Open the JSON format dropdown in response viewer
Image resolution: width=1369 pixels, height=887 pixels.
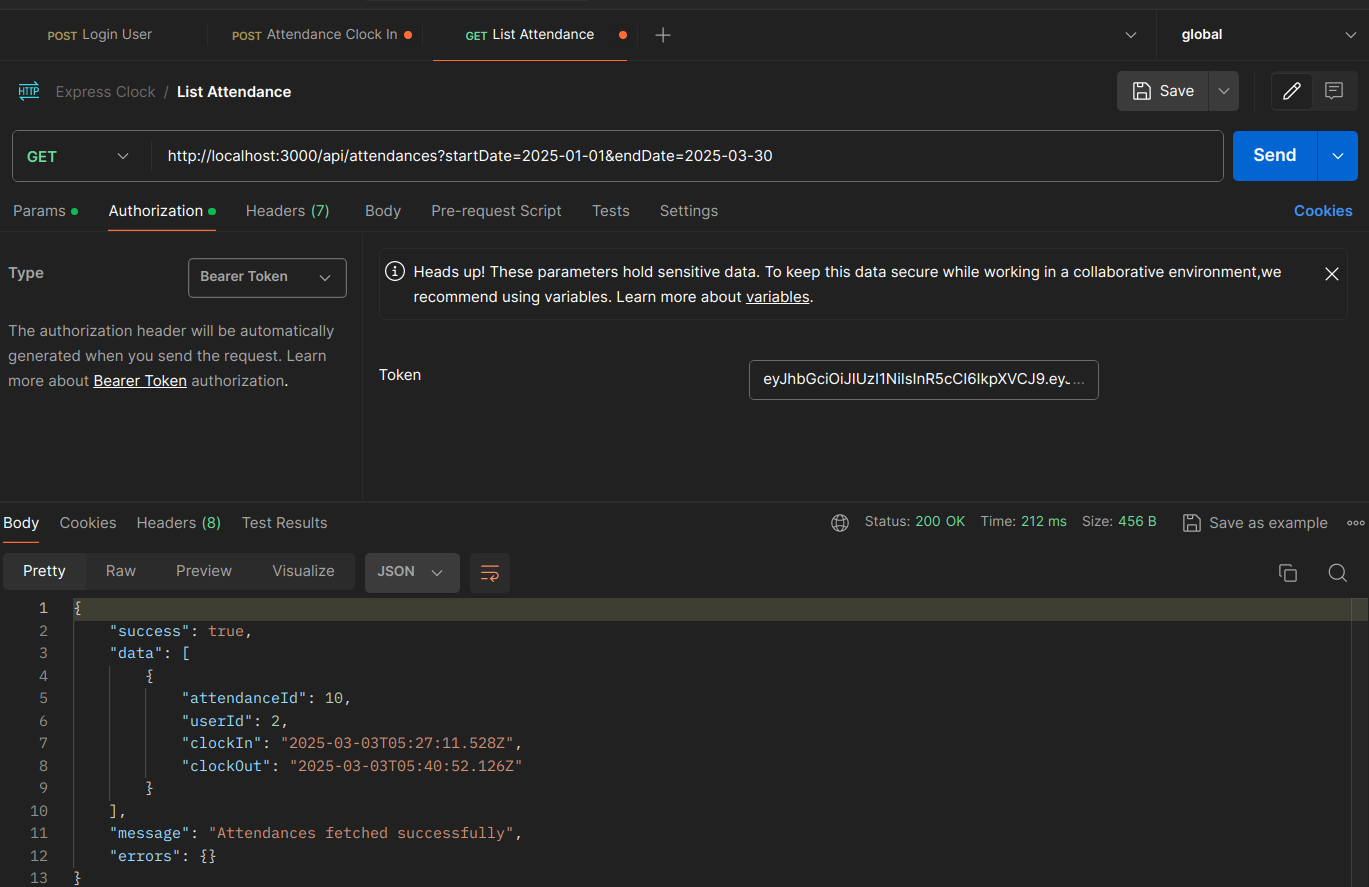tap(412, 572)
